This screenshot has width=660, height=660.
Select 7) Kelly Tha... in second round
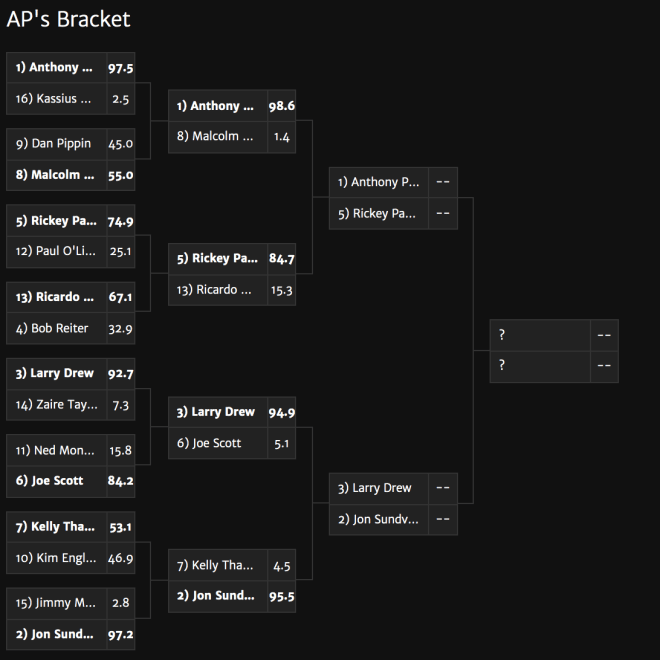232,565
